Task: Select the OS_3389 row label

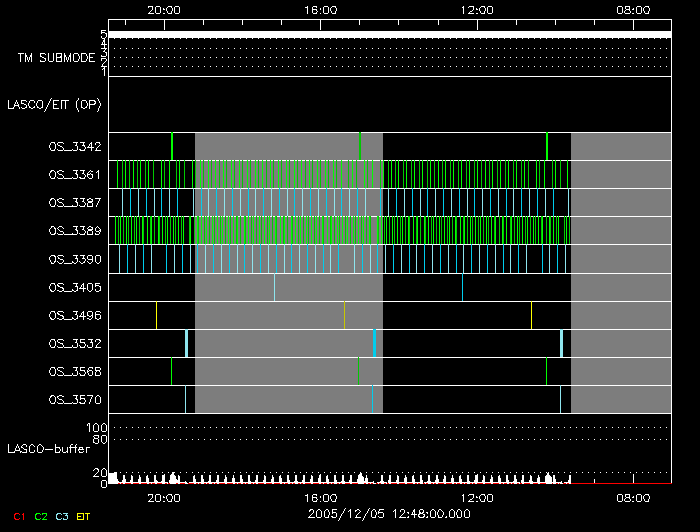Action: point(75,231)
